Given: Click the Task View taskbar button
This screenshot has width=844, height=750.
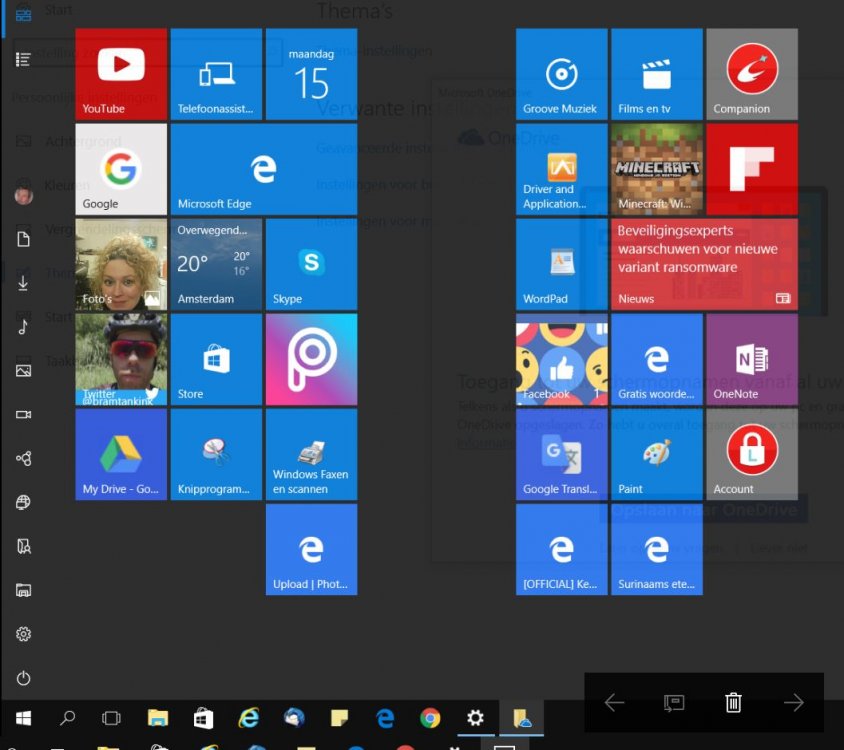Looking at the screenshot, I should pos(111,718).
